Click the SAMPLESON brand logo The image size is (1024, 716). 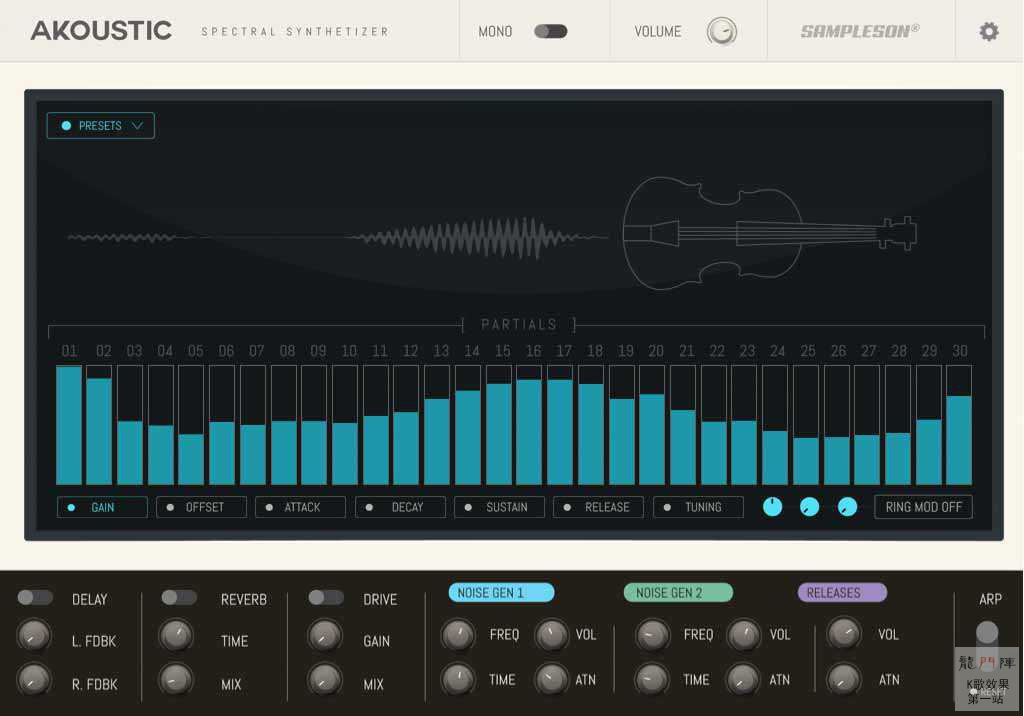pos(860,31)
